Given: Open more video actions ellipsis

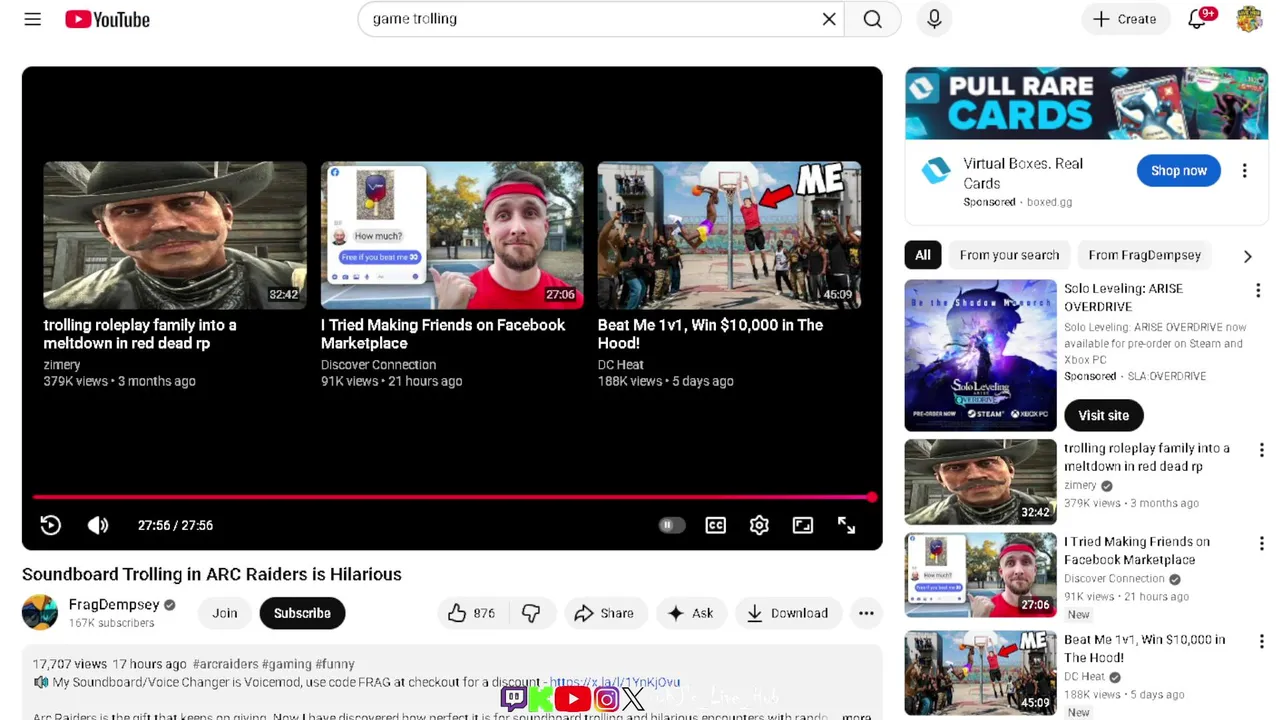Looking at the screenshot, I should coord(866,613).
